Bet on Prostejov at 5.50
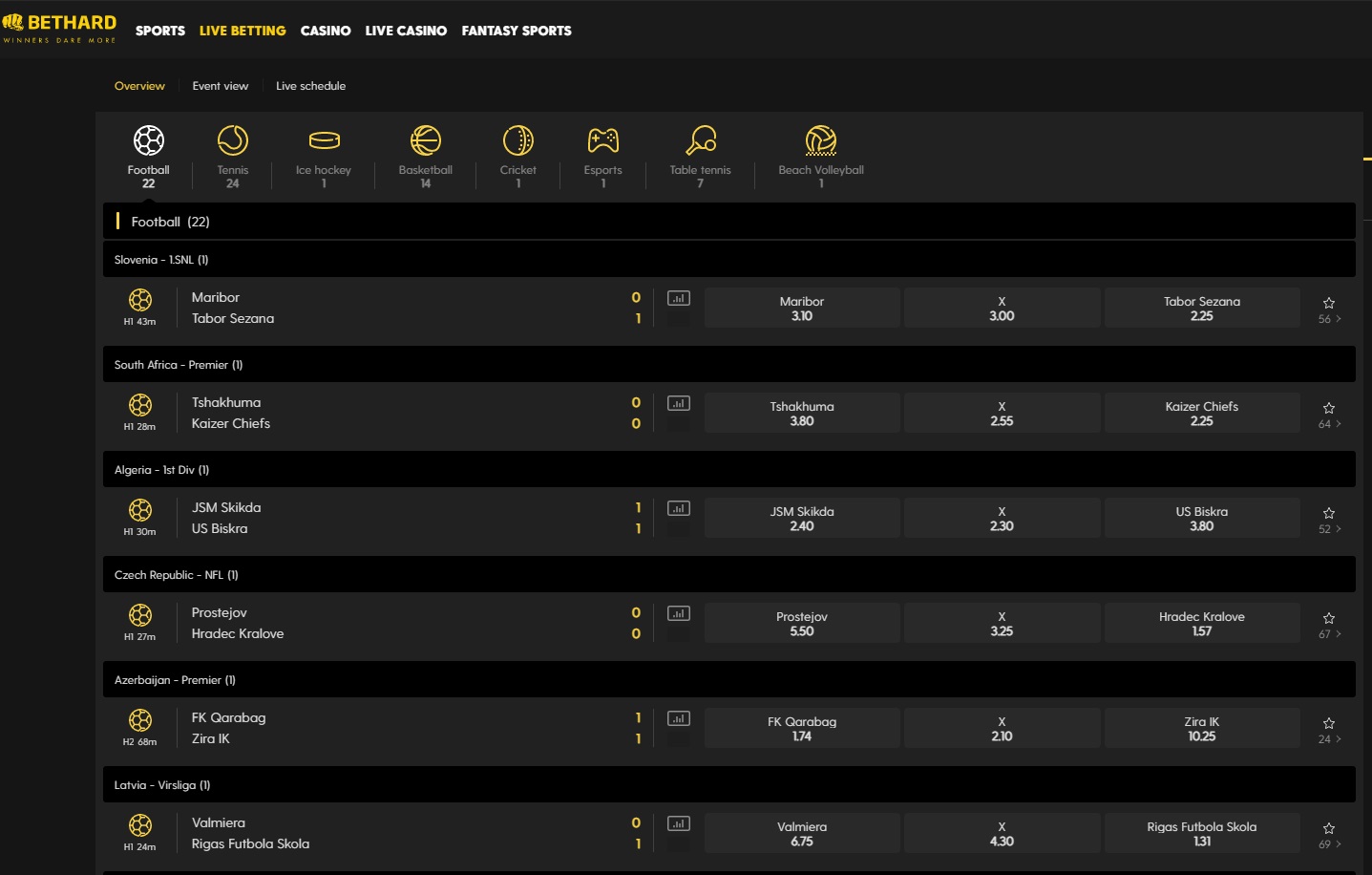The image size is (1372, 875). [x=802, y=623]
